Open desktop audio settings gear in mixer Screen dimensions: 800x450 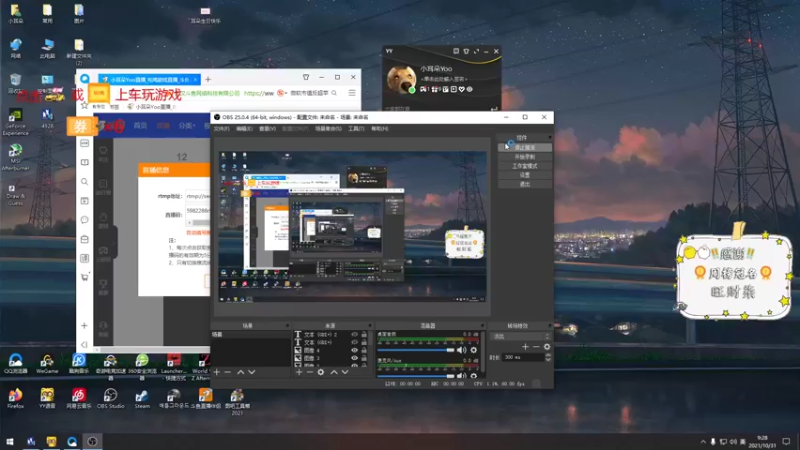tap(473, 350)
